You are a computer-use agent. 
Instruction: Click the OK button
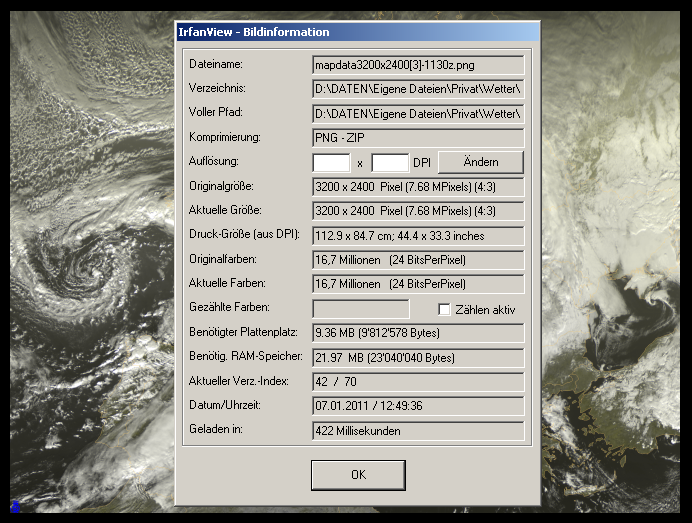pos(358,475)
